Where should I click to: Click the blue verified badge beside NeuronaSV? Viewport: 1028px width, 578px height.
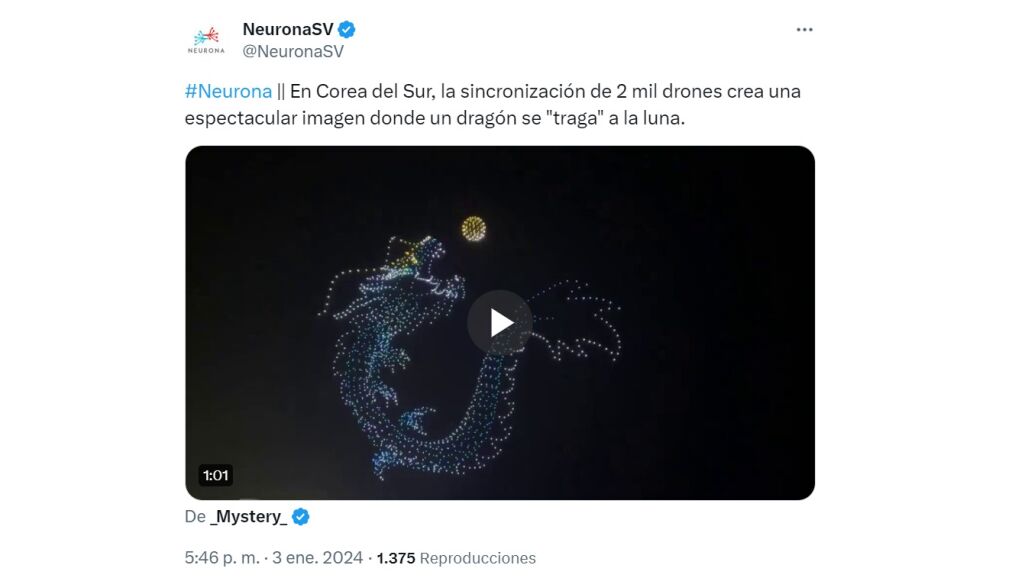pos(346,29)
